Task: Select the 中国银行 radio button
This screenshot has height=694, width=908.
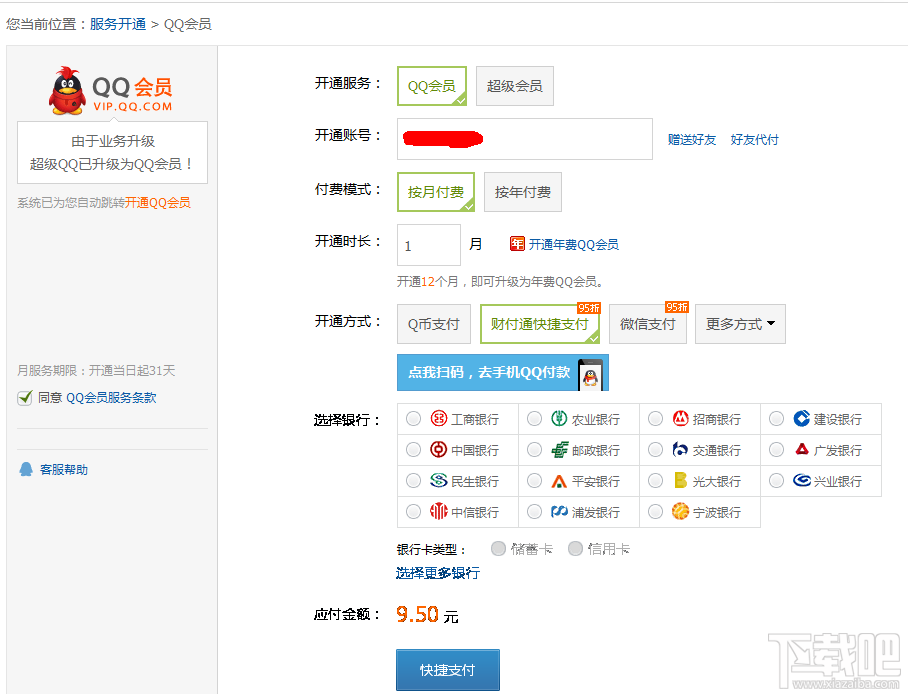Action: click(x=413, y=451)
